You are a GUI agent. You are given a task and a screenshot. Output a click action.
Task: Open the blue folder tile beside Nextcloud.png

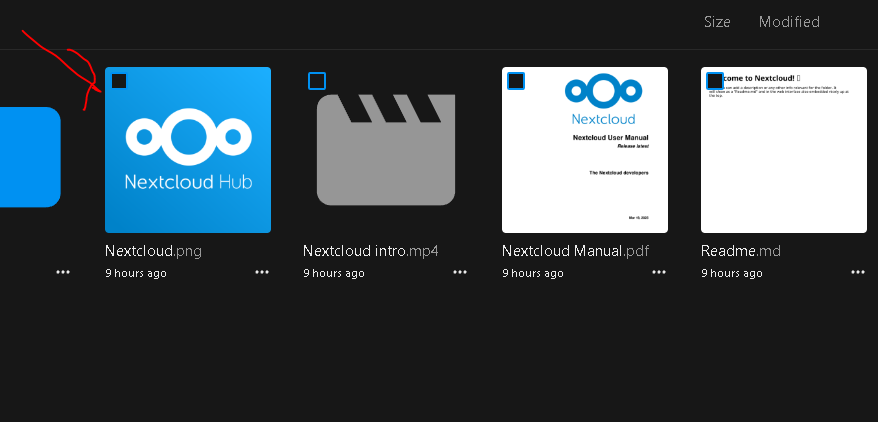[30, 157]
